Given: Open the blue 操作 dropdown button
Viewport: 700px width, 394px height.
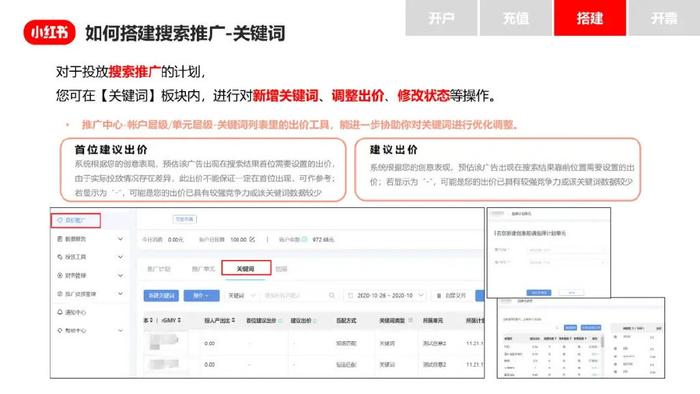Looking at the screenshot, I should [201, 295].
